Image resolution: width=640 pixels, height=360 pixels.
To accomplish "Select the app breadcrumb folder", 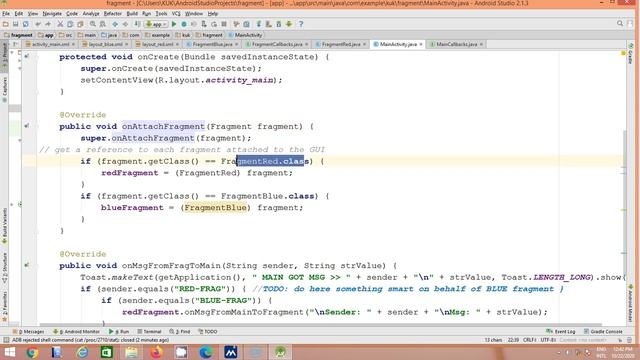I will coord(46,35).
